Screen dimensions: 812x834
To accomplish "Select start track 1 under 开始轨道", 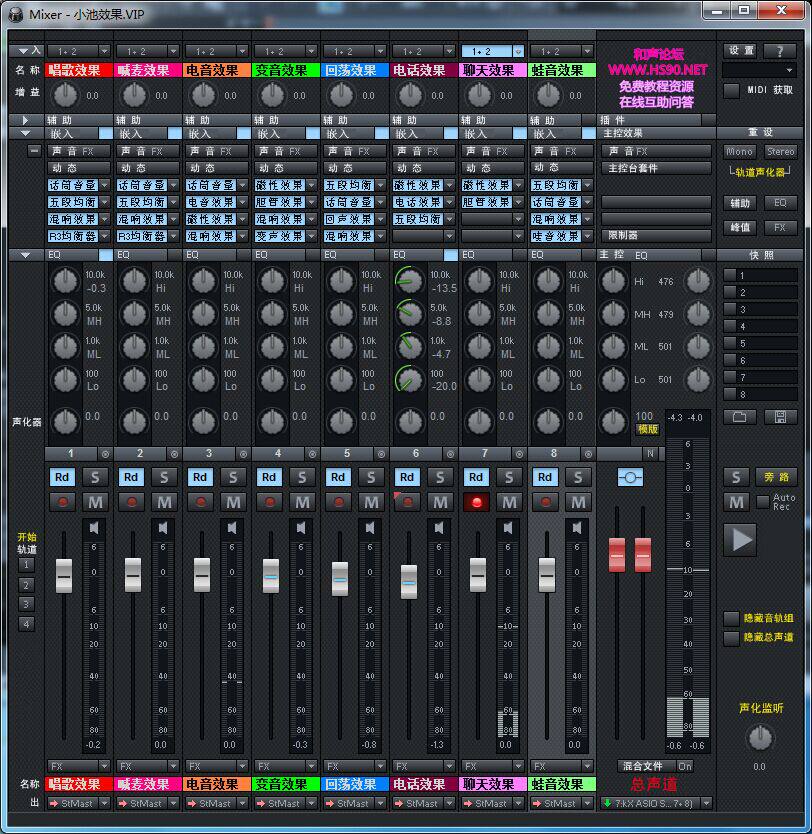I will tap(26, 565).
